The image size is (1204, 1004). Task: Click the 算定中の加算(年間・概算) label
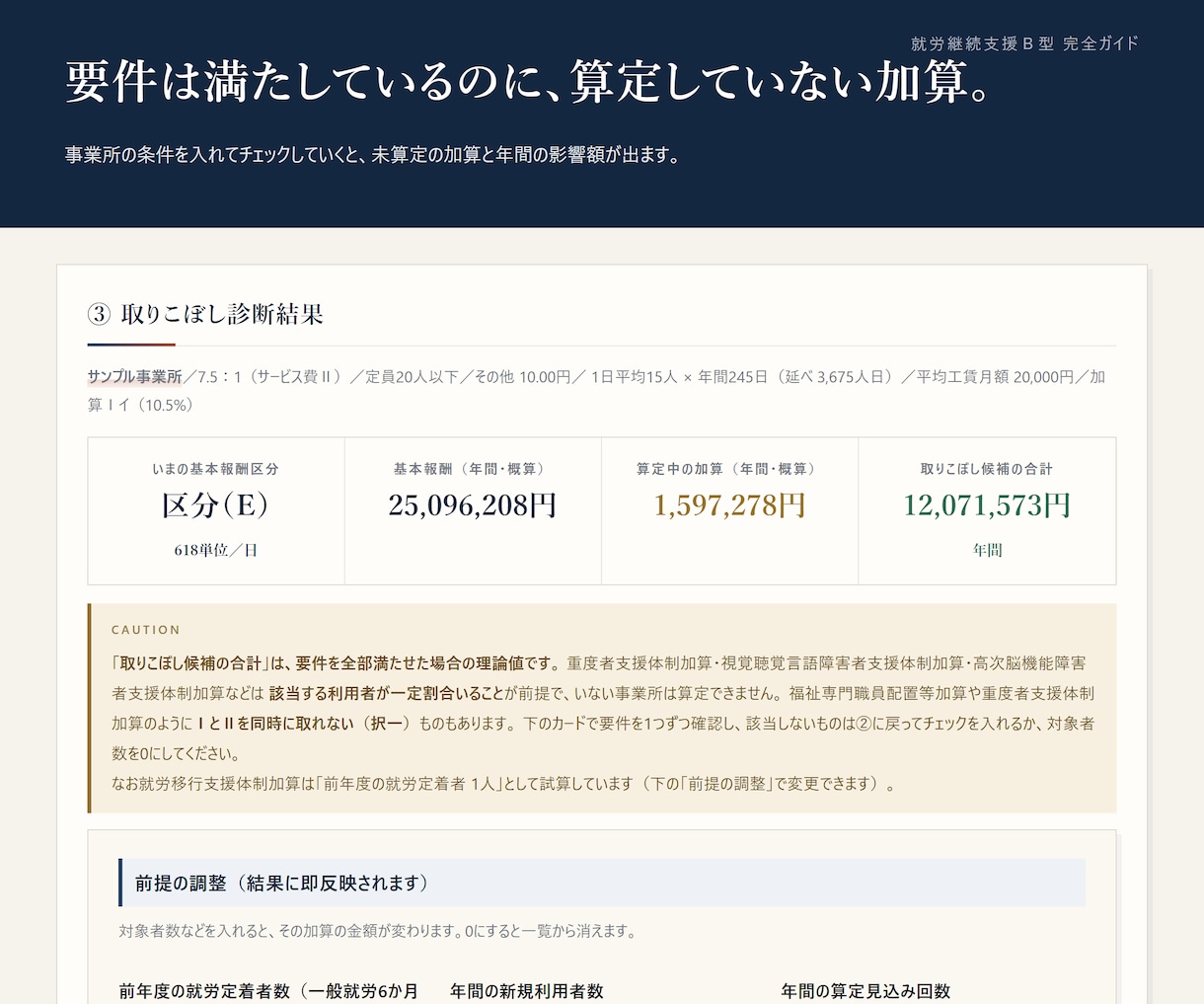[x=729, y=469]
